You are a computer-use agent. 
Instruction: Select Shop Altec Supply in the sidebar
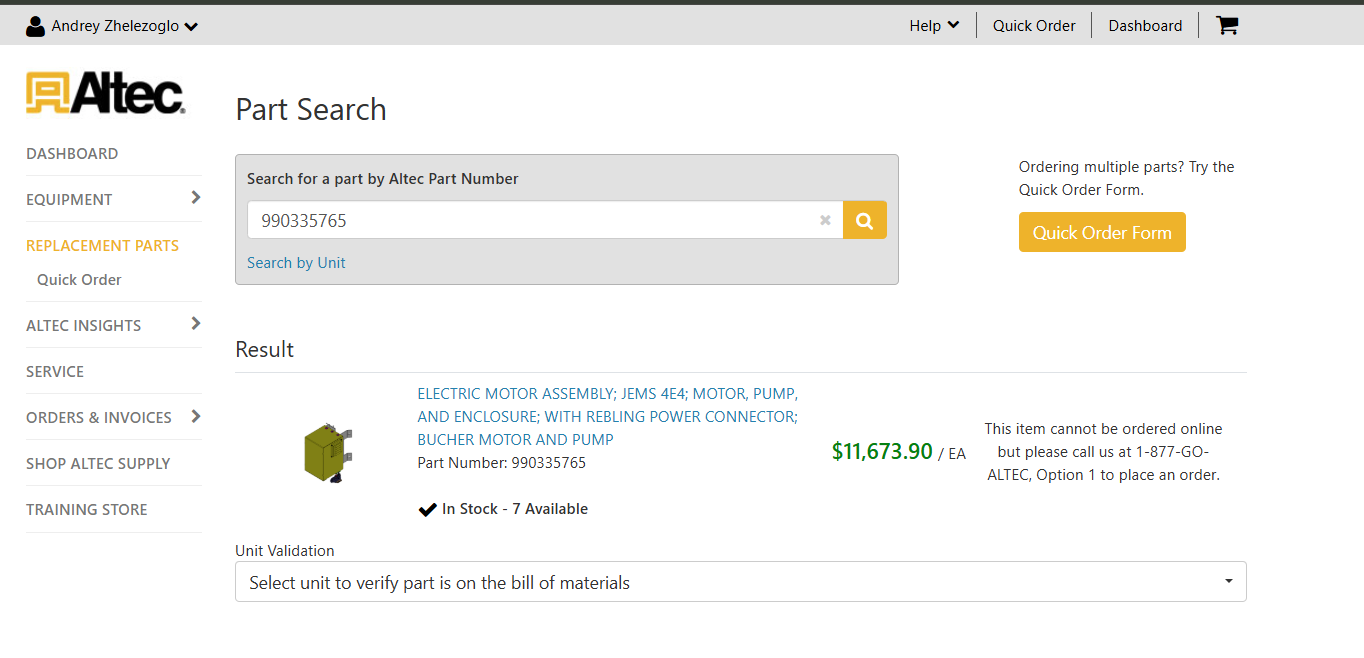pos(98,464)
